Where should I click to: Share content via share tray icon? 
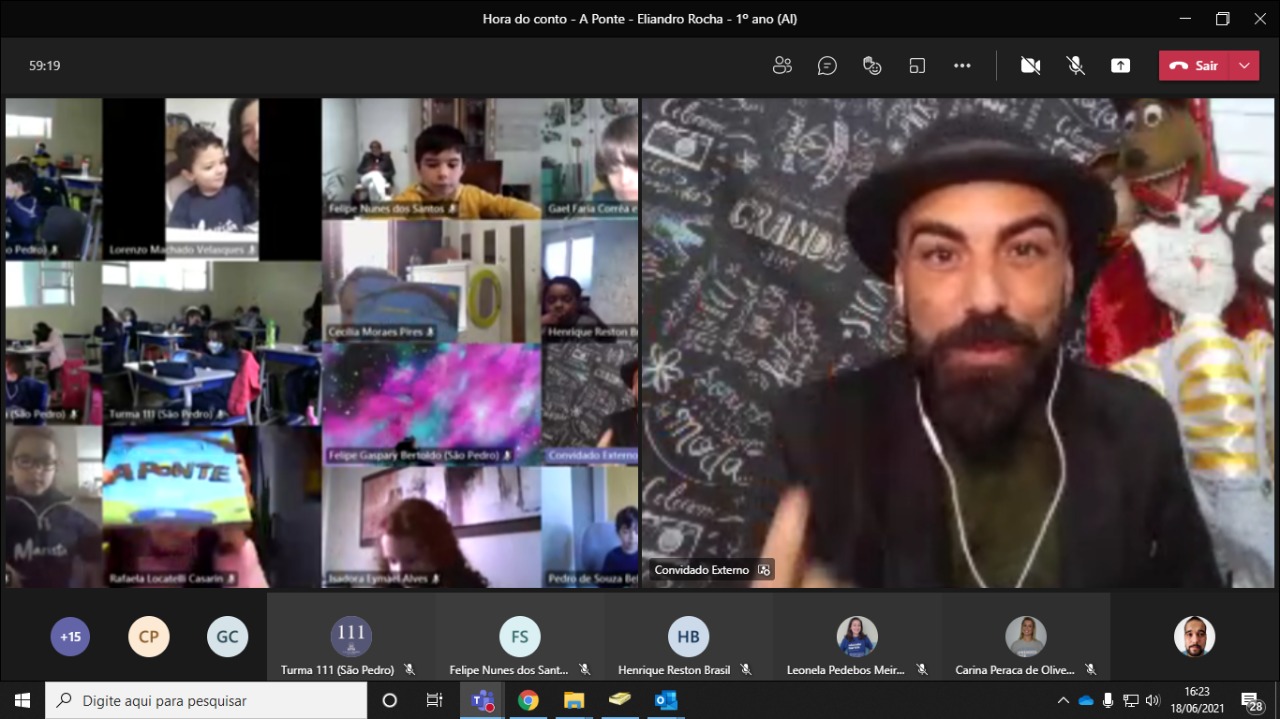(x=1120, y=65)
